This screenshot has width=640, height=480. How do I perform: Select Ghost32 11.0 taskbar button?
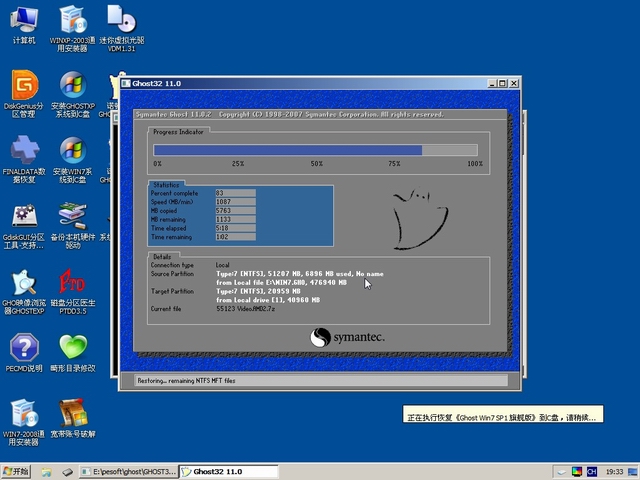pos(229,471)
